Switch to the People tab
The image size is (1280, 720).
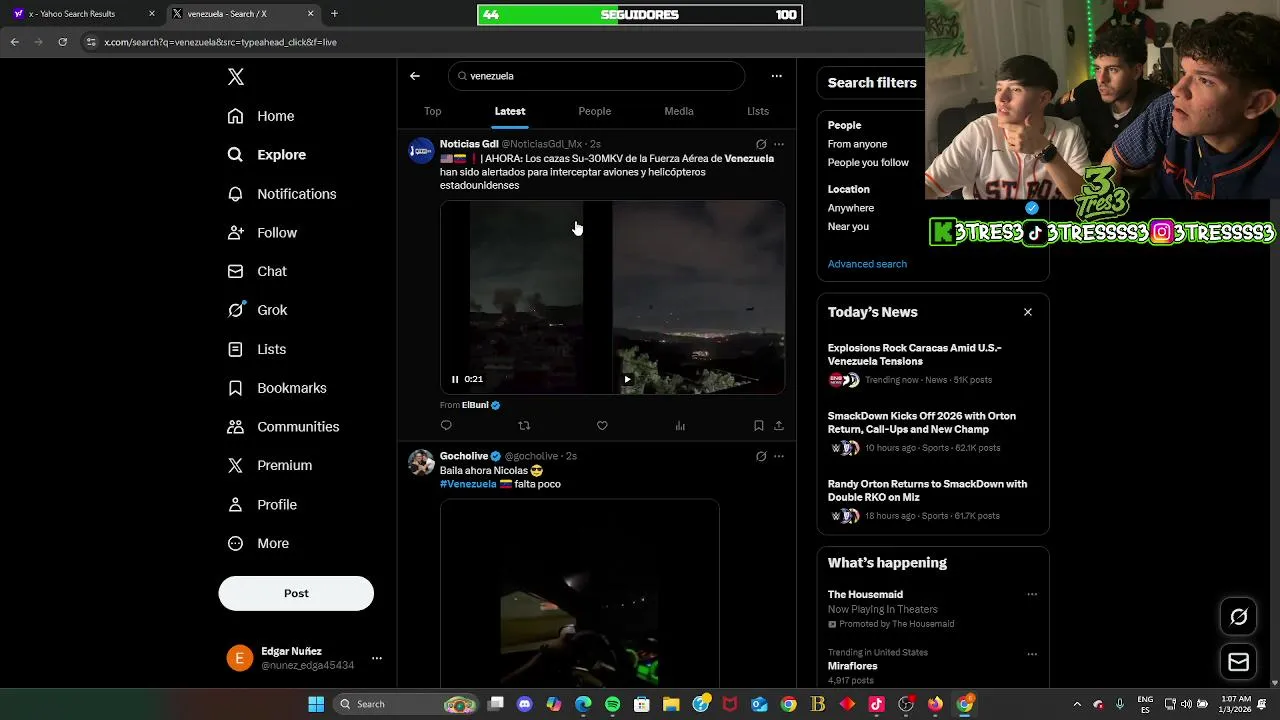594,111
